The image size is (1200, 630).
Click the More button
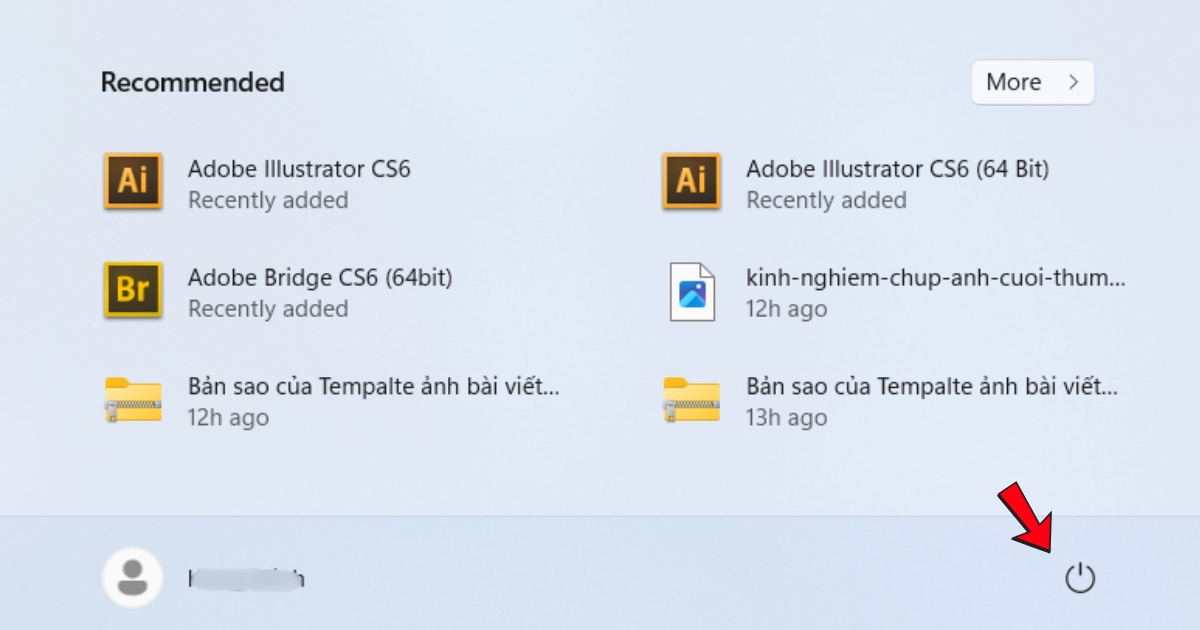coord(1033,82)
